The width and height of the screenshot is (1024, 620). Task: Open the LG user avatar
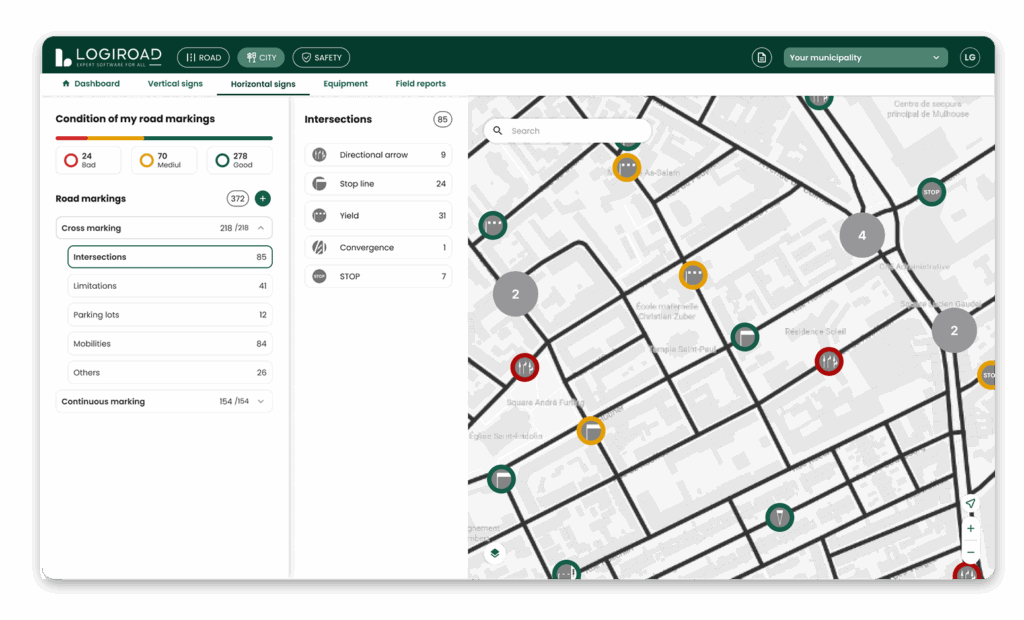(969, 58)
